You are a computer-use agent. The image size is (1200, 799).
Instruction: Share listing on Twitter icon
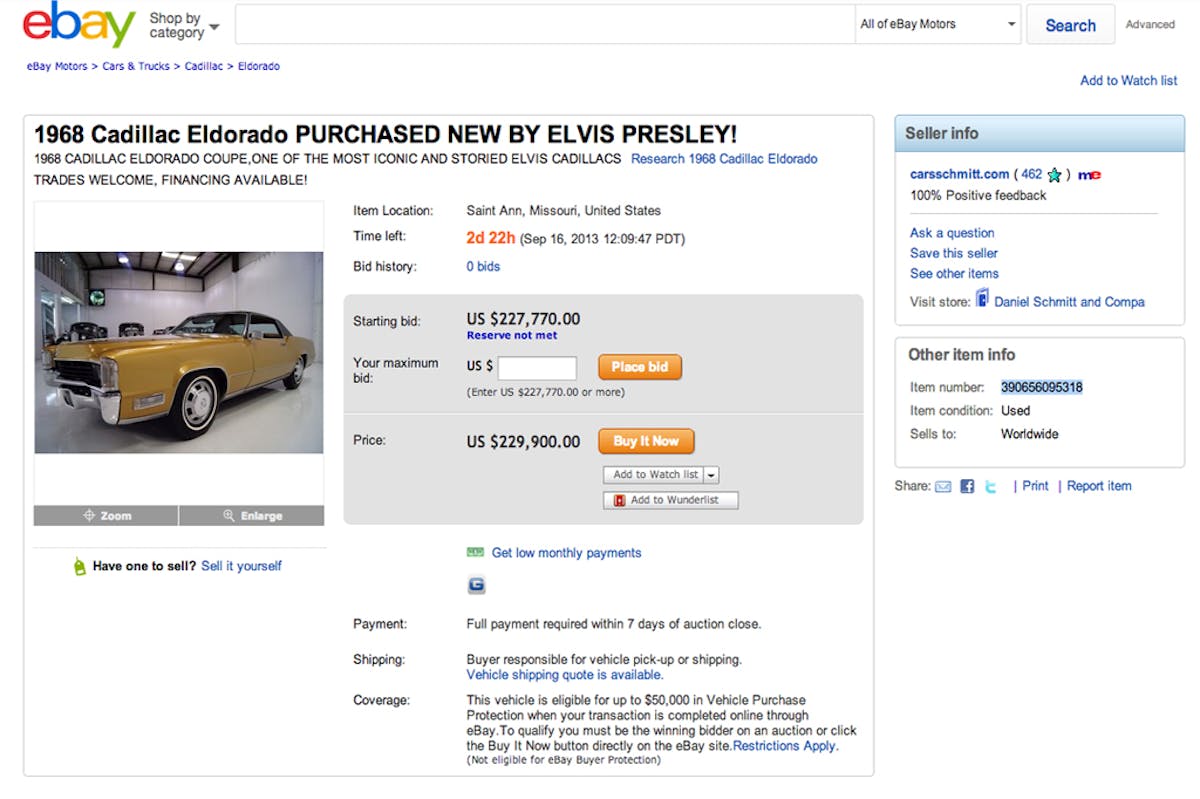tap(991, 487)
